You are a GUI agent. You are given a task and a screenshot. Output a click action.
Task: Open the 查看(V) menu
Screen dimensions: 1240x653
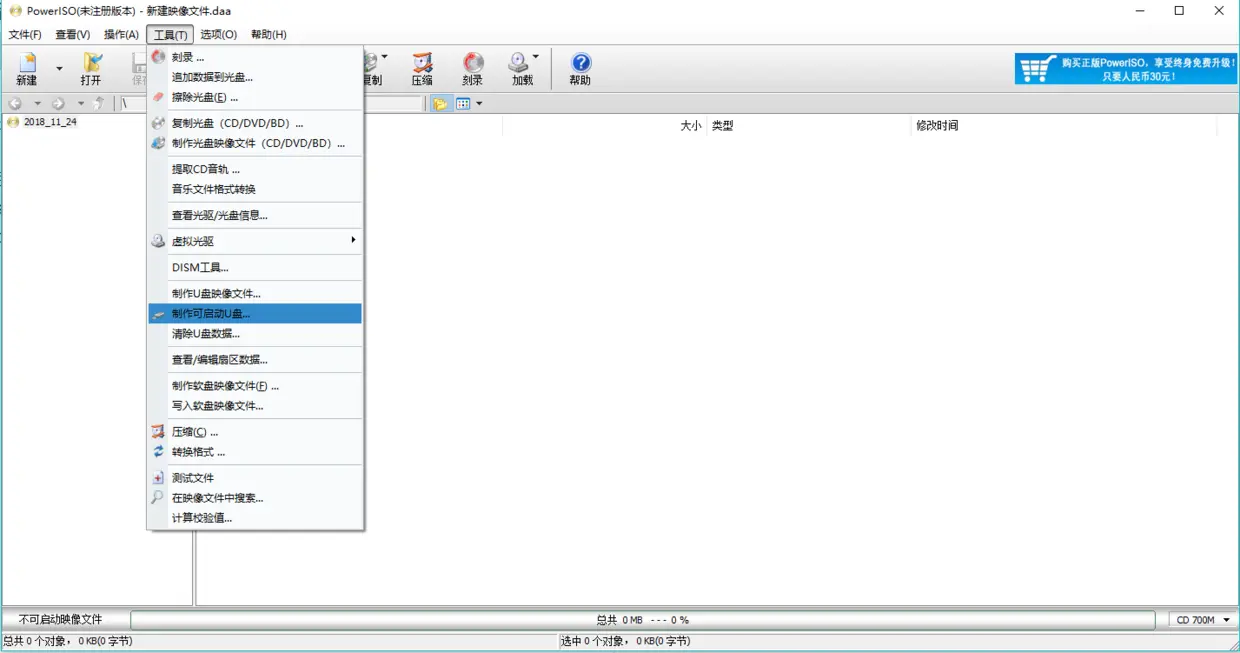(73, 35)
